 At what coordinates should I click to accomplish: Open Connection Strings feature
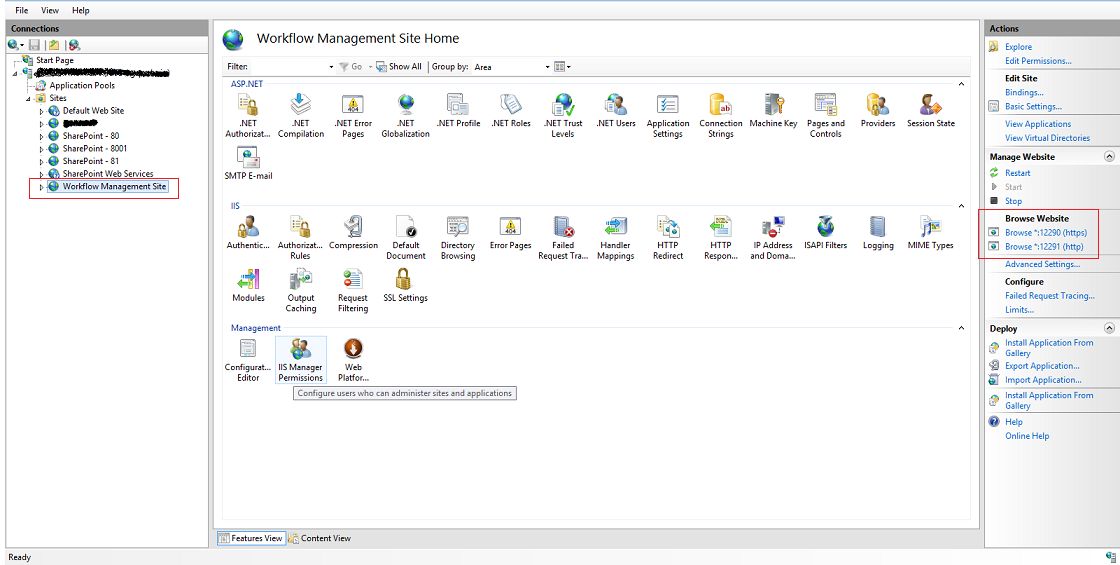point(721,115)
